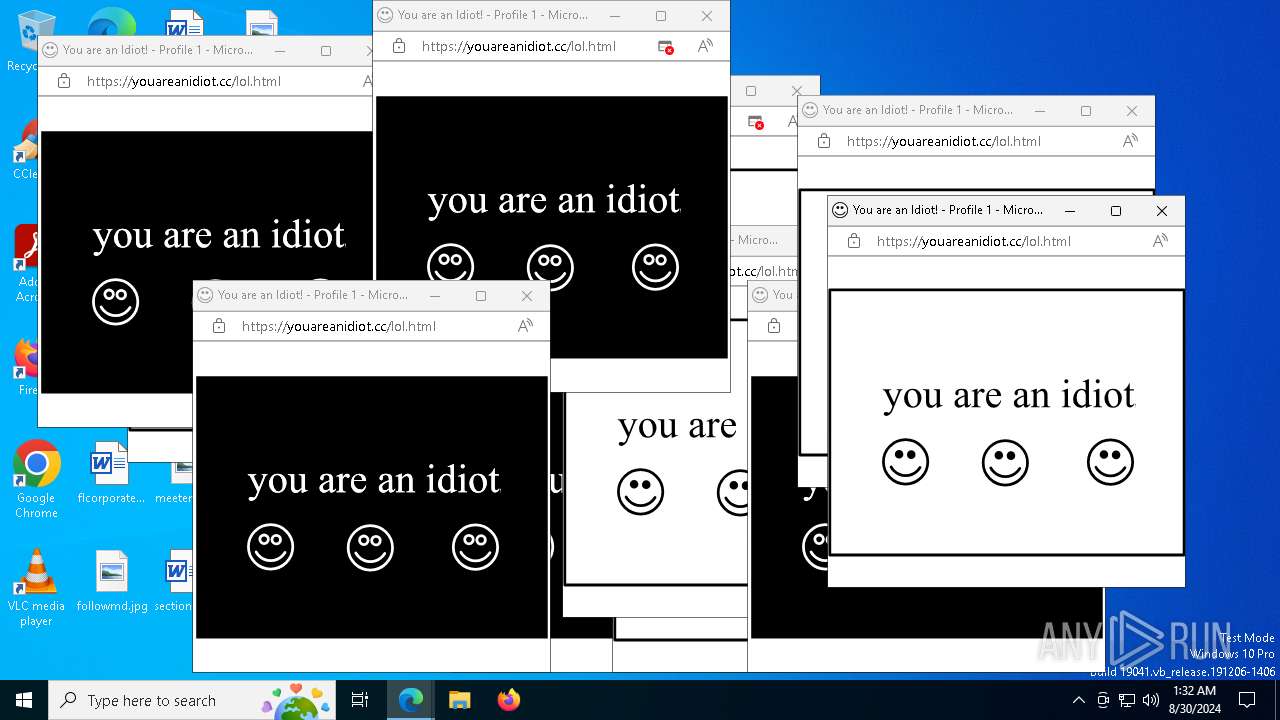Click 'you are an idiot' text in white active window
The image size is (1280, 720).
tap(1008, 395)
